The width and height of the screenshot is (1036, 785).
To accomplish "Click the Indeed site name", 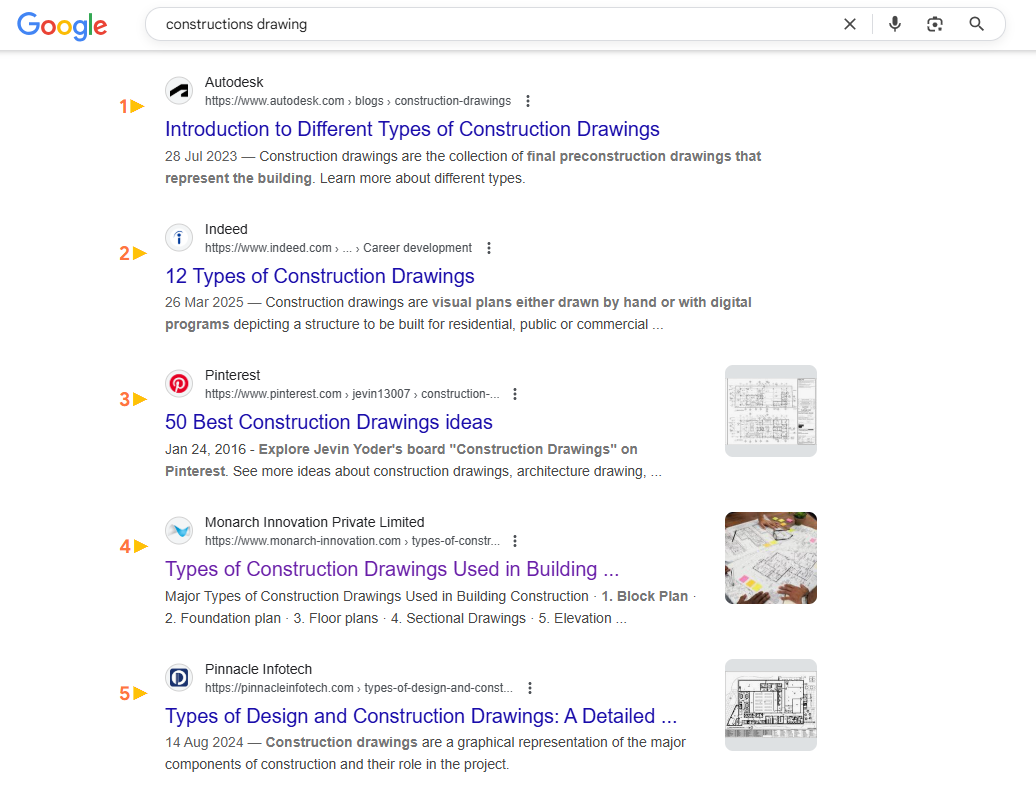I will tap(226, 229).
